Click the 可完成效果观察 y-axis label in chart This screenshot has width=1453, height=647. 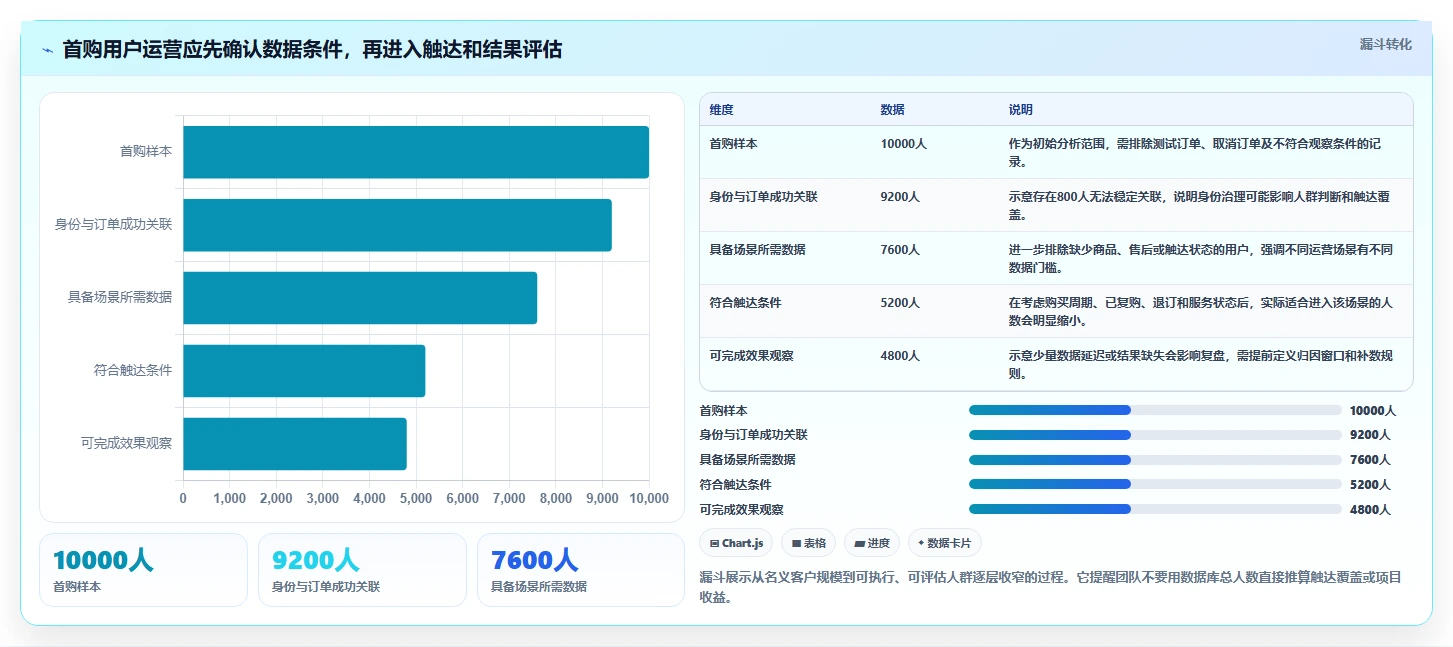[x=127, y=444]
